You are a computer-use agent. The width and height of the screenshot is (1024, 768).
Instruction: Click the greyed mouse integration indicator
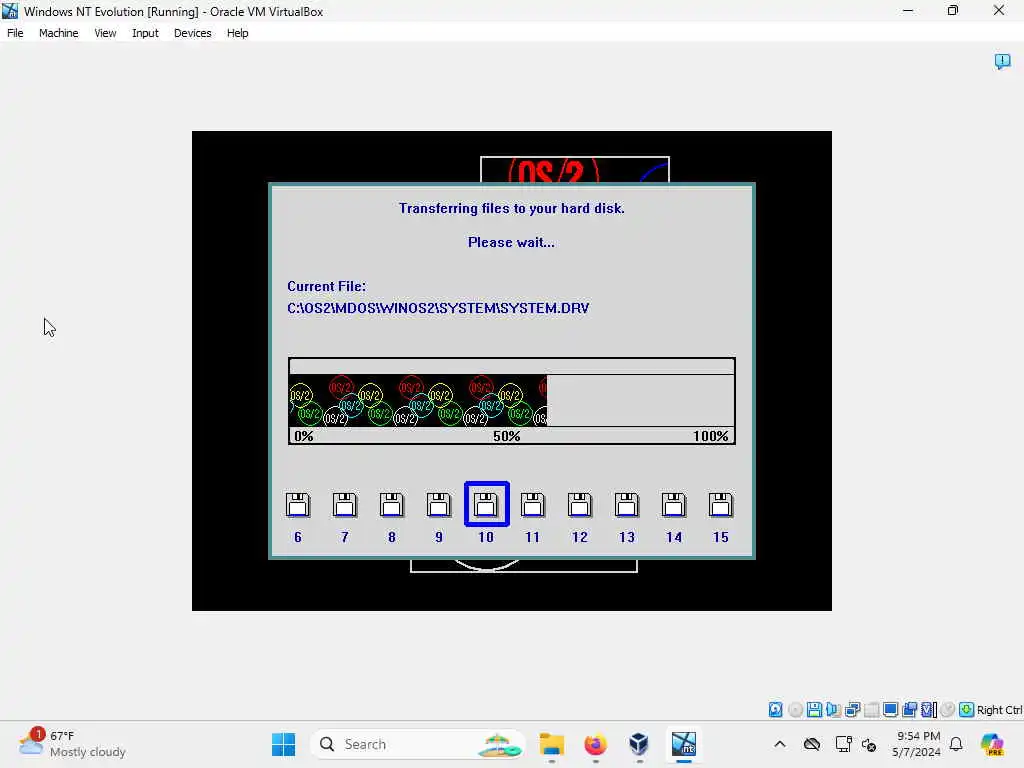point(948,710)
